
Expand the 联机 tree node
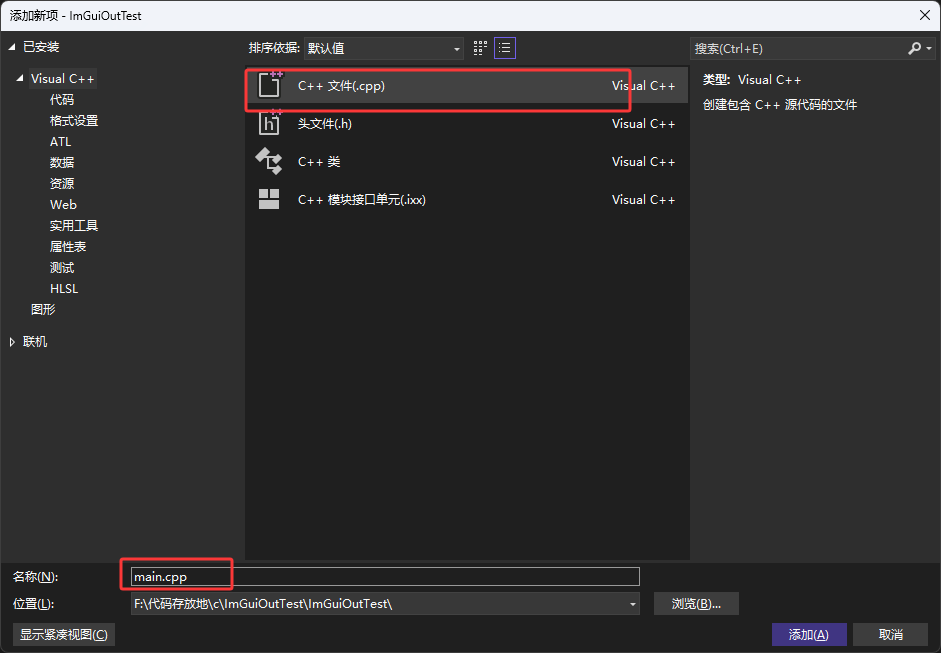click(x=12, y=342)
